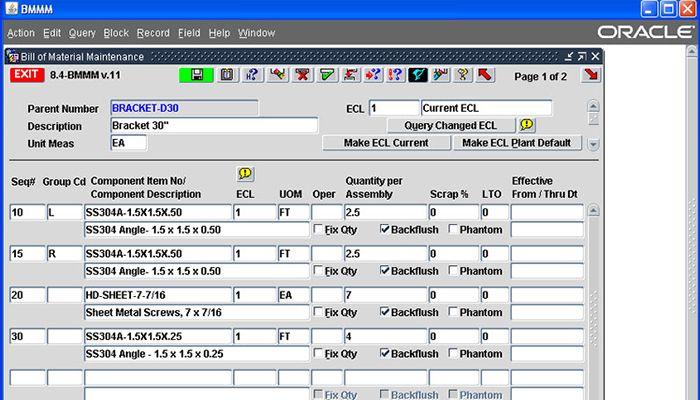Click the red arrows toolbar icon

click(350, 75)
